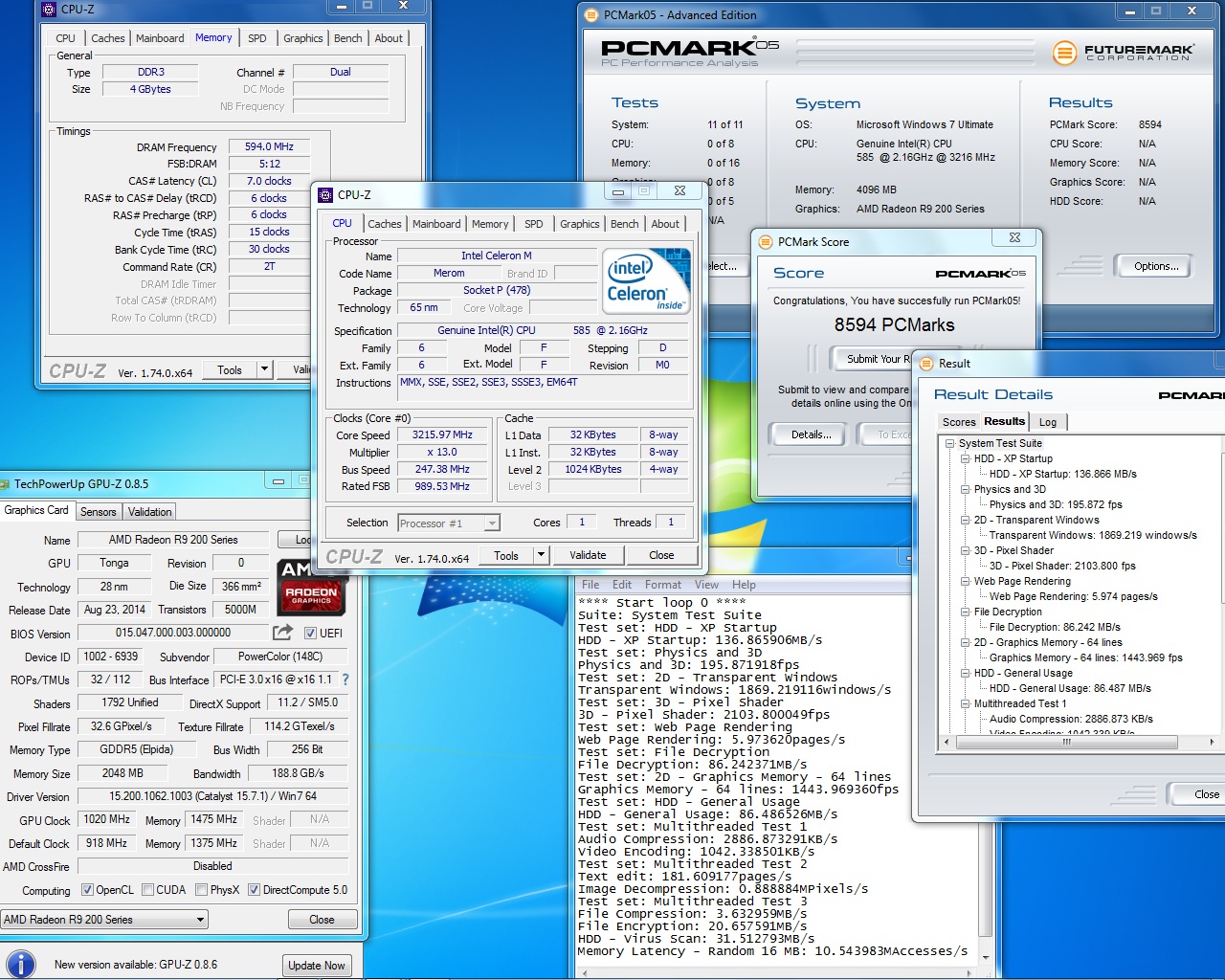The height and width of the screenshot is (980, 1225).
Task: Switch to the Sensors tab in GPU-Z
Action: 98,512
